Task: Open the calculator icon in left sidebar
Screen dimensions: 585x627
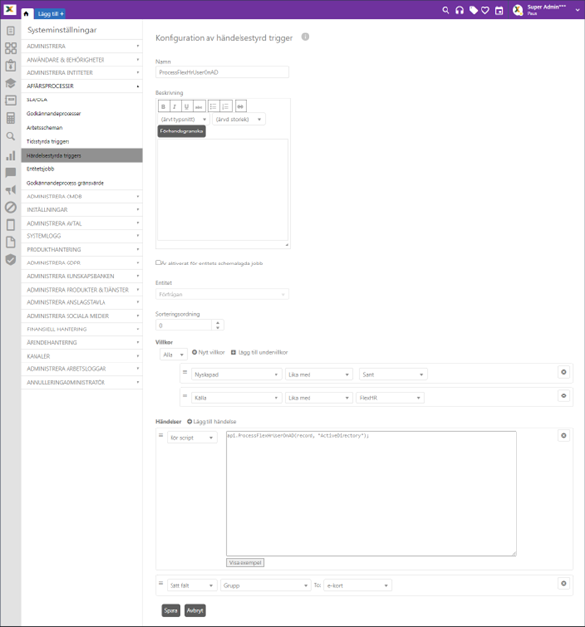Action: pyautogui.click(x=11, y=118)
